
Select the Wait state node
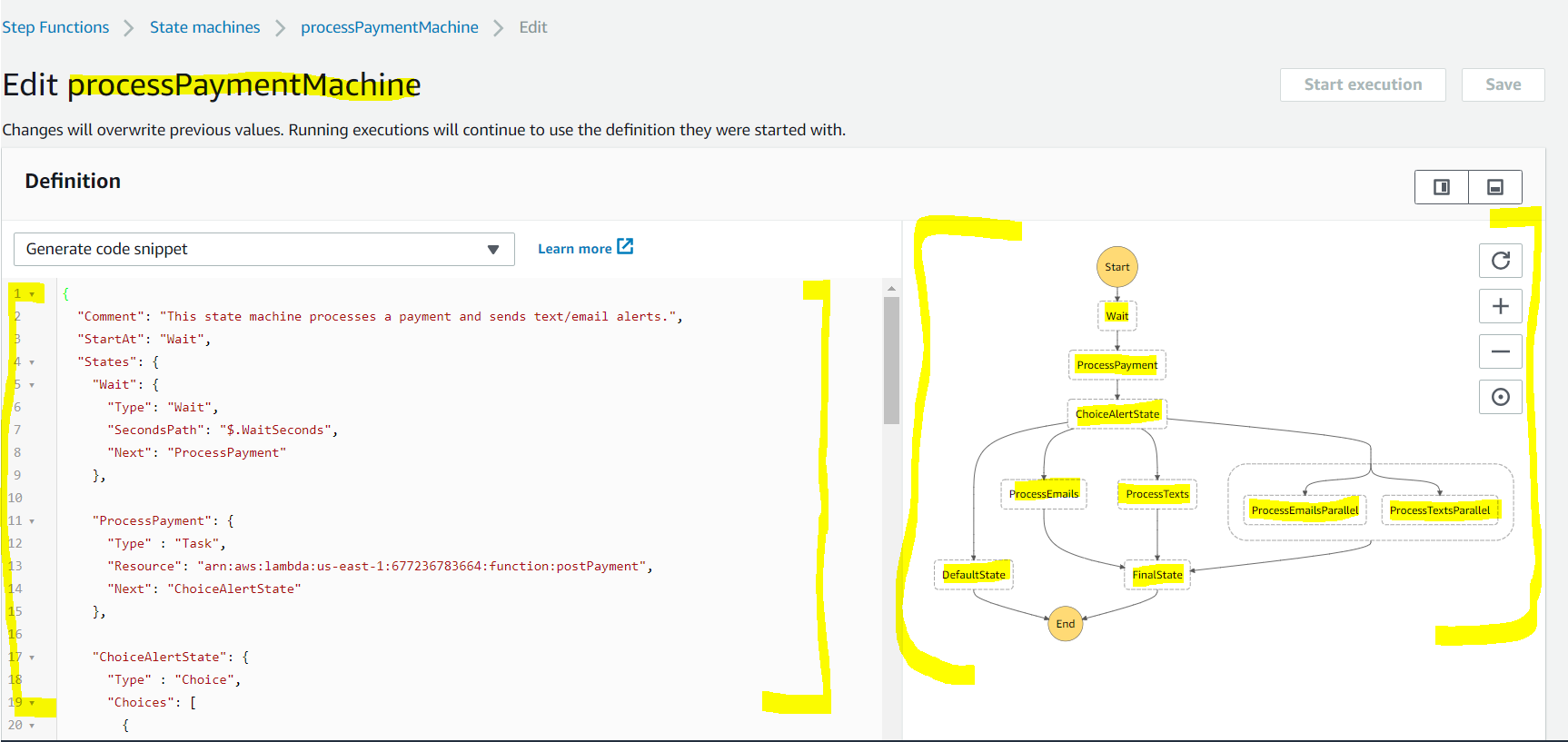(x=1117, y=316)
